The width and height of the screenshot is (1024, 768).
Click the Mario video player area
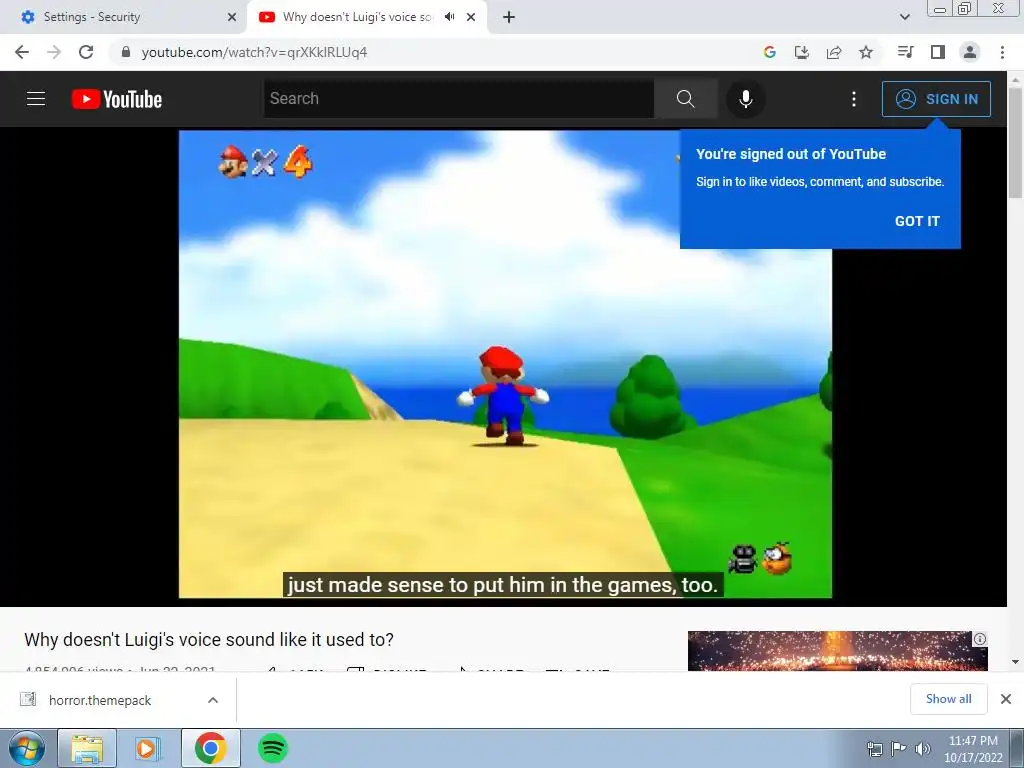coord(505,364)
